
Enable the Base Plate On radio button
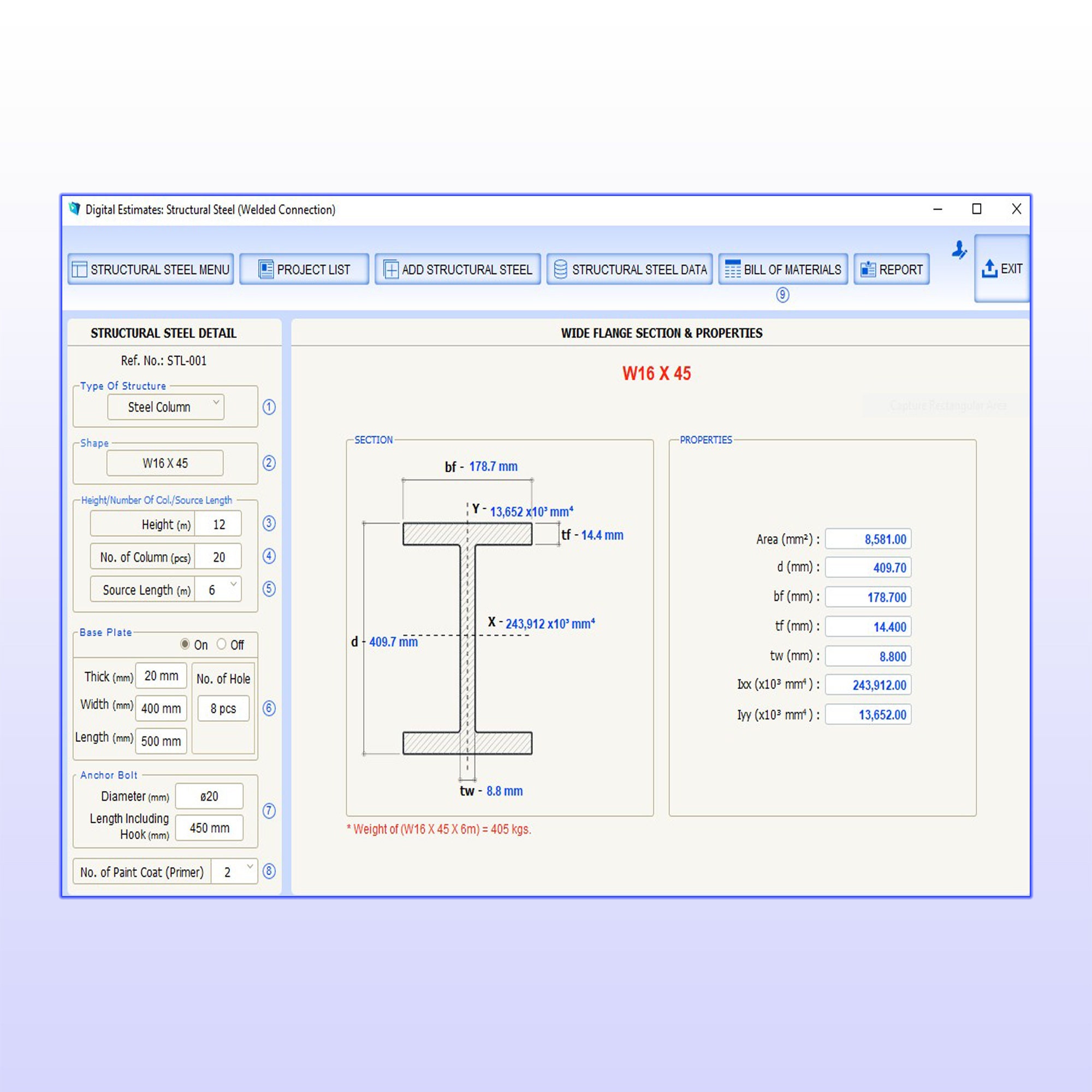pos(186,644)
